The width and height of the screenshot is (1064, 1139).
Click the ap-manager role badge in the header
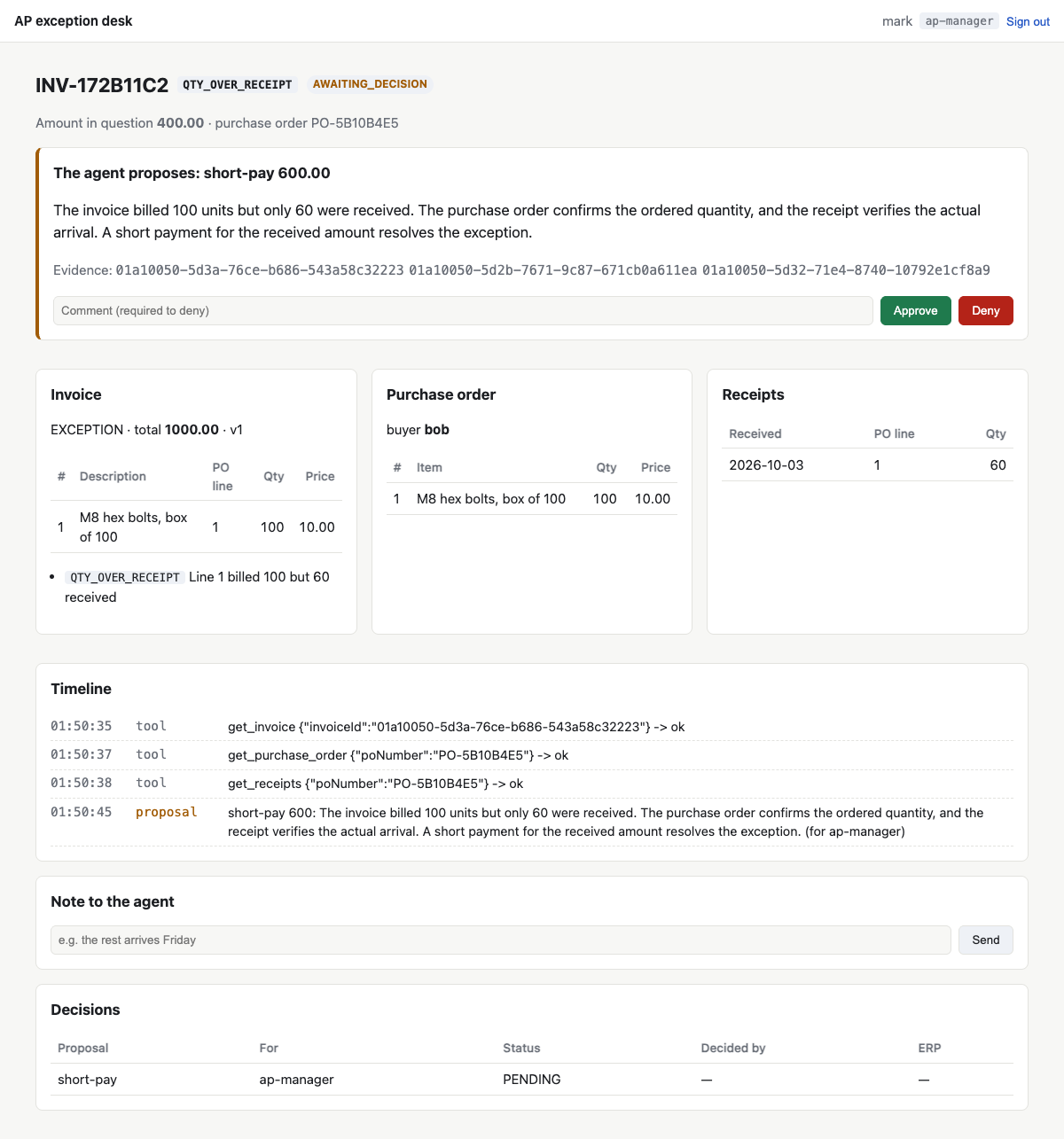click(959, 21)
